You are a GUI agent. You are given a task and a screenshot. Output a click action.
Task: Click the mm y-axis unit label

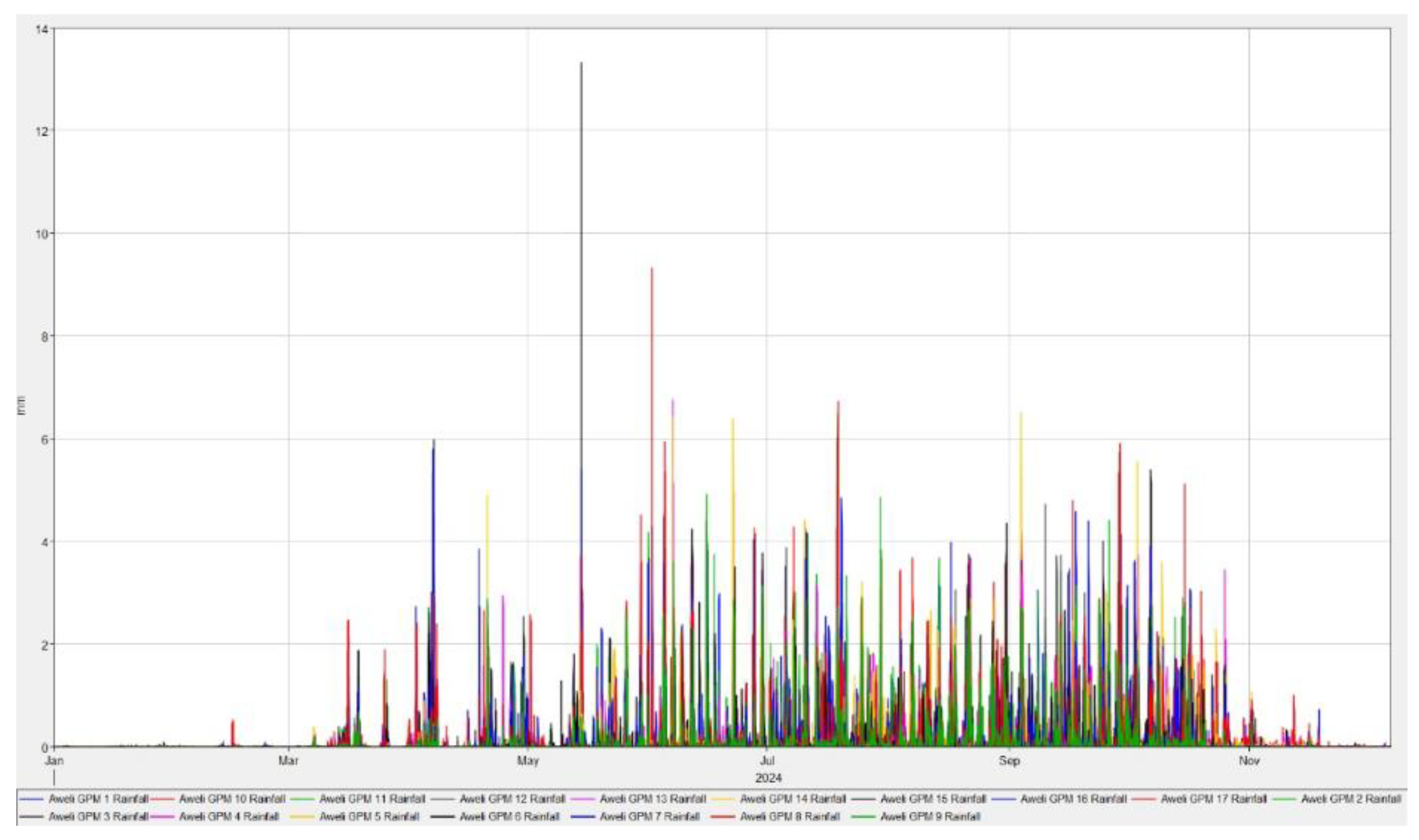(x=23, y=406)
